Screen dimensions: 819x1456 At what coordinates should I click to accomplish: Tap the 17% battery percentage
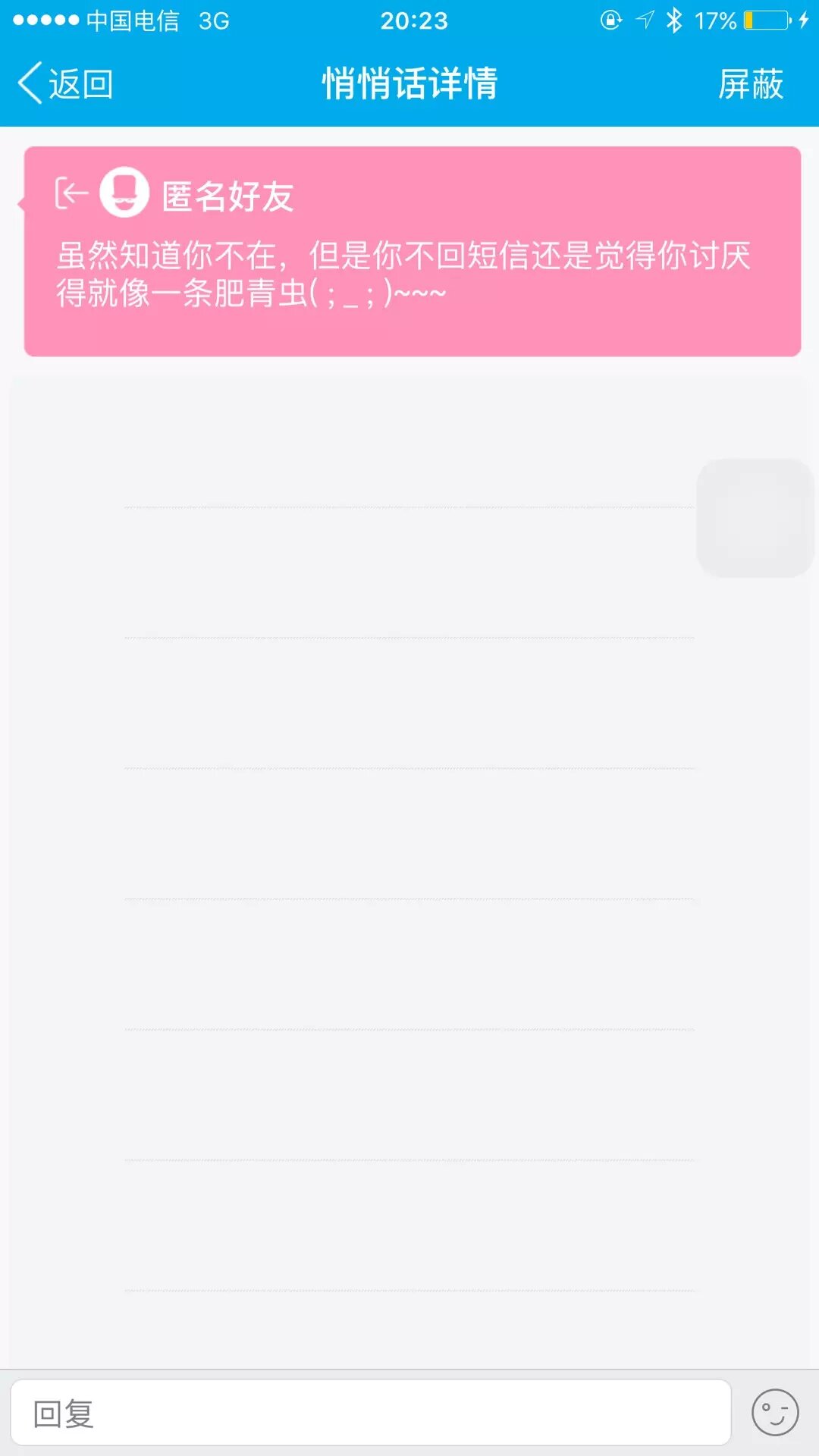(x=715, y=20)
